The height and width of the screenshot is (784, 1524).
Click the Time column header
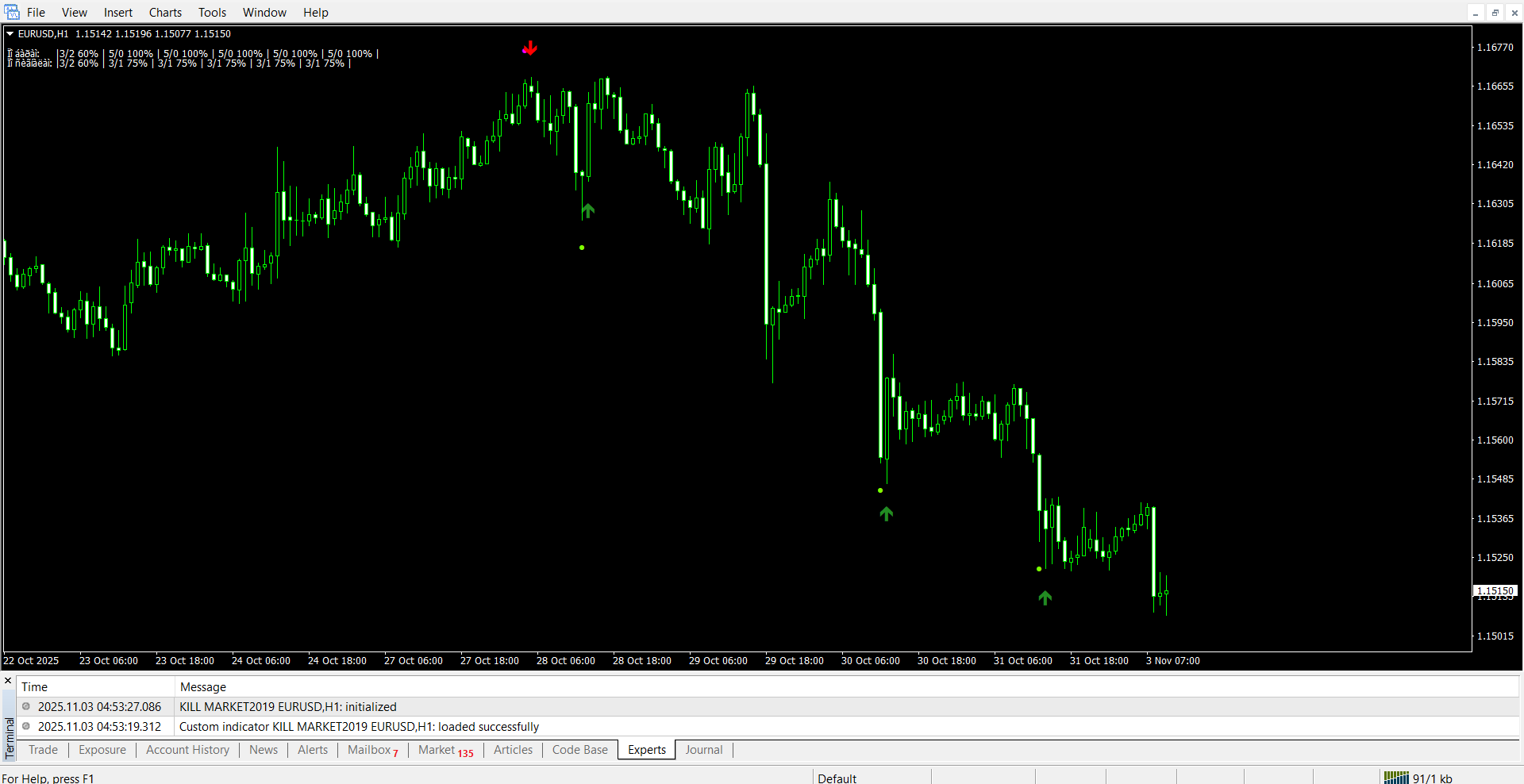tap(35, 687)
